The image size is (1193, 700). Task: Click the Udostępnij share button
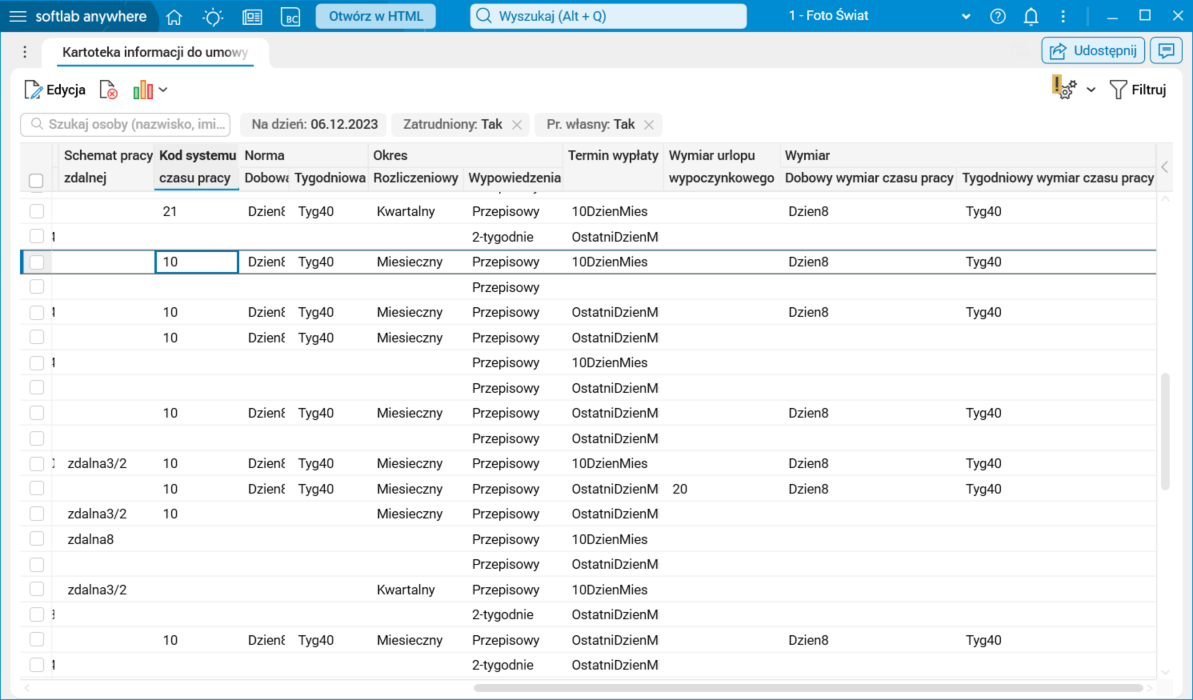pyautogui.click(x=1093, y=51)
